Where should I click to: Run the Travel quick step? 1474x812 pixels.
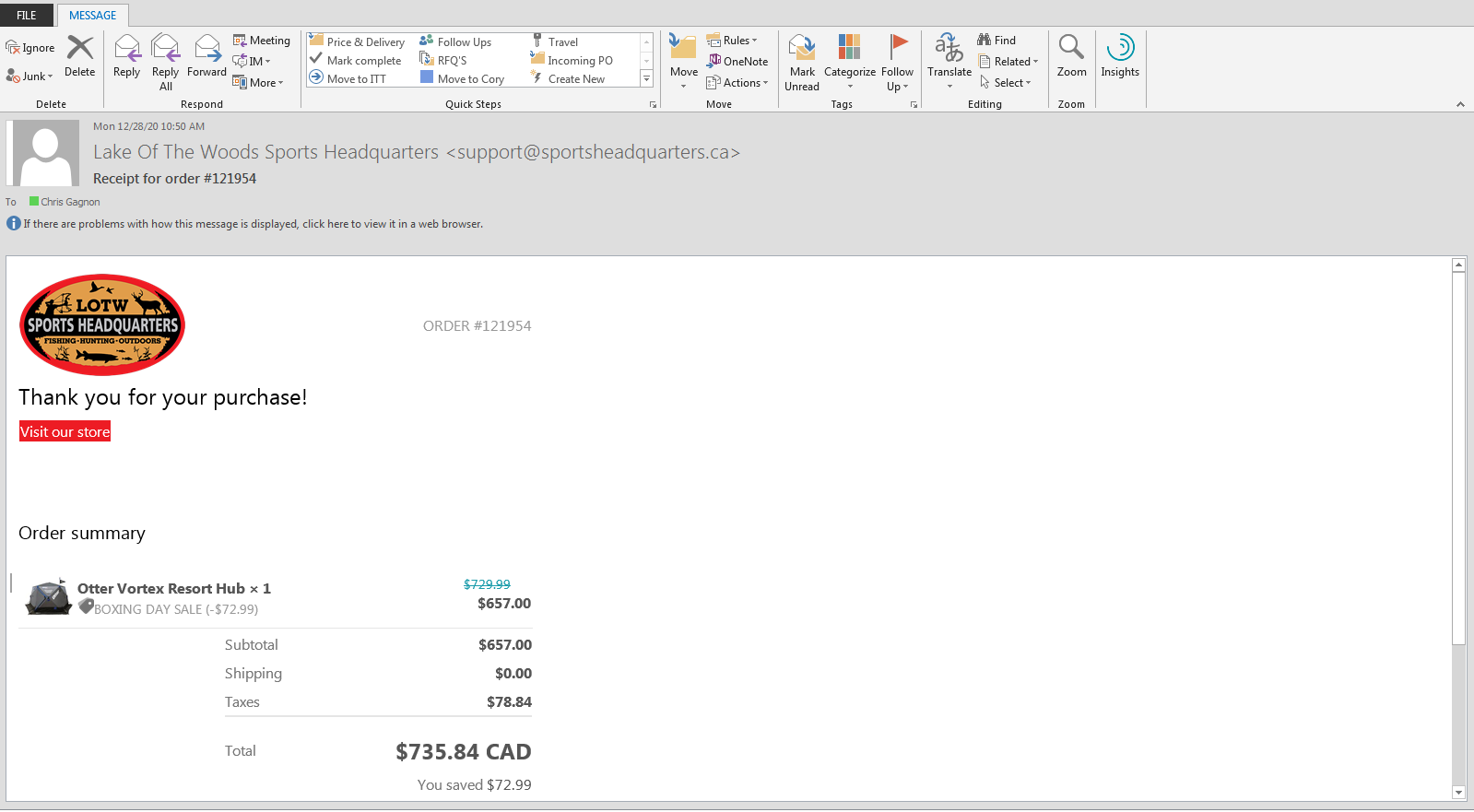[x=554, y=41]
